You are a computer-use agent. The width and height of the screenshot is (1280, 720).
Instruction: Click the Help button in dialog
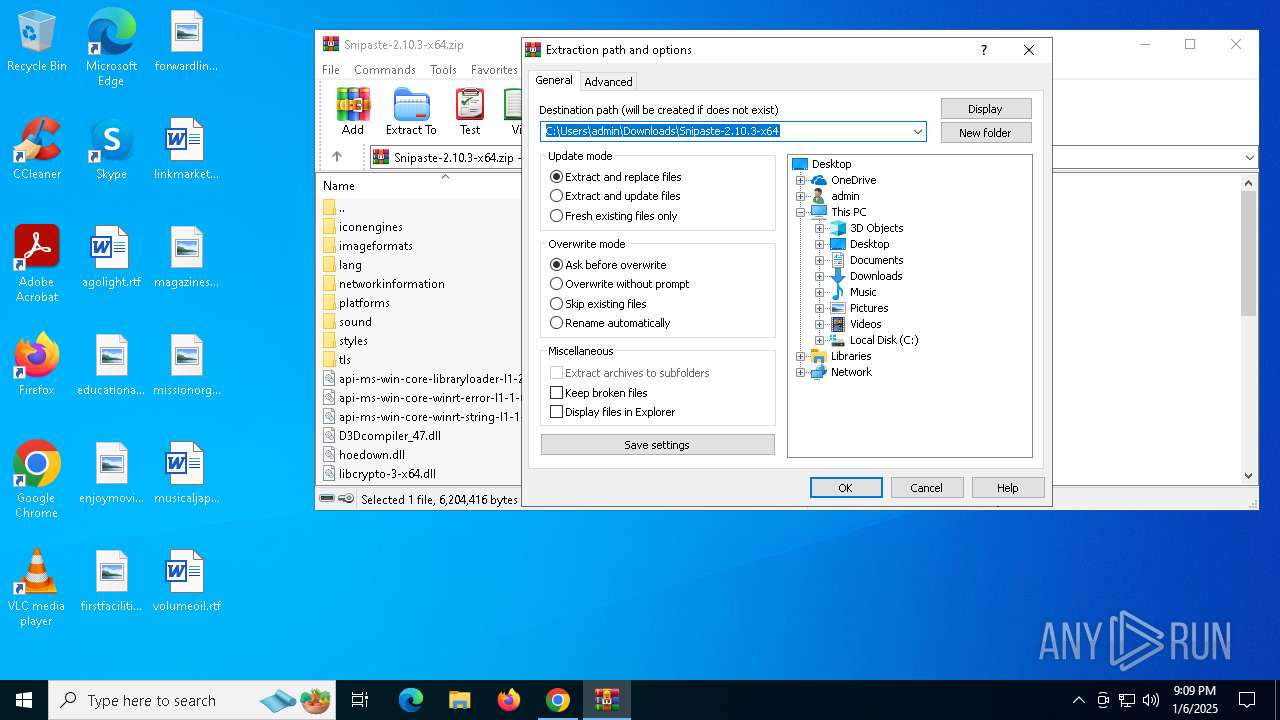(1008, 488)
